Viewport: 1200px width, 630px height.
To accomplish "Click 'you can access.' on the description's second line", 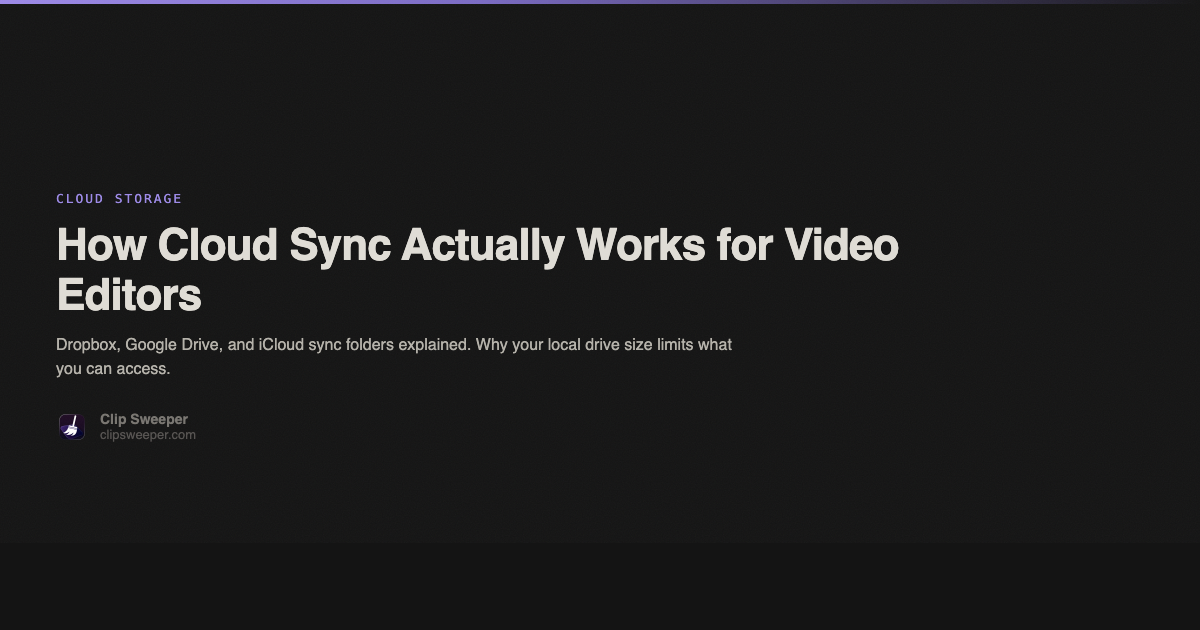I will pyautogui.click(x=113, y=369).
